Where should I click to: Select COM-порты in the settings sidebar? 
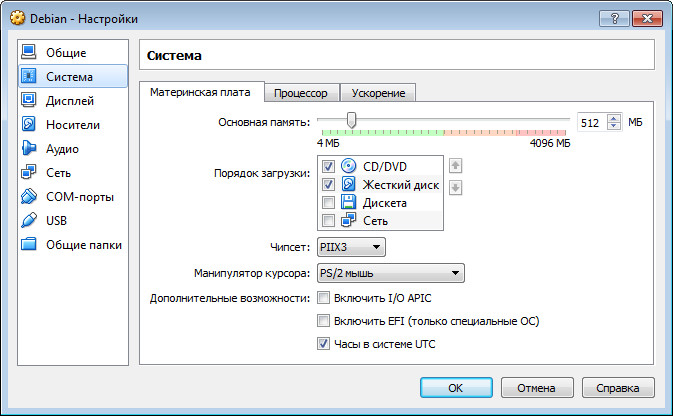[x=73, y=197]
